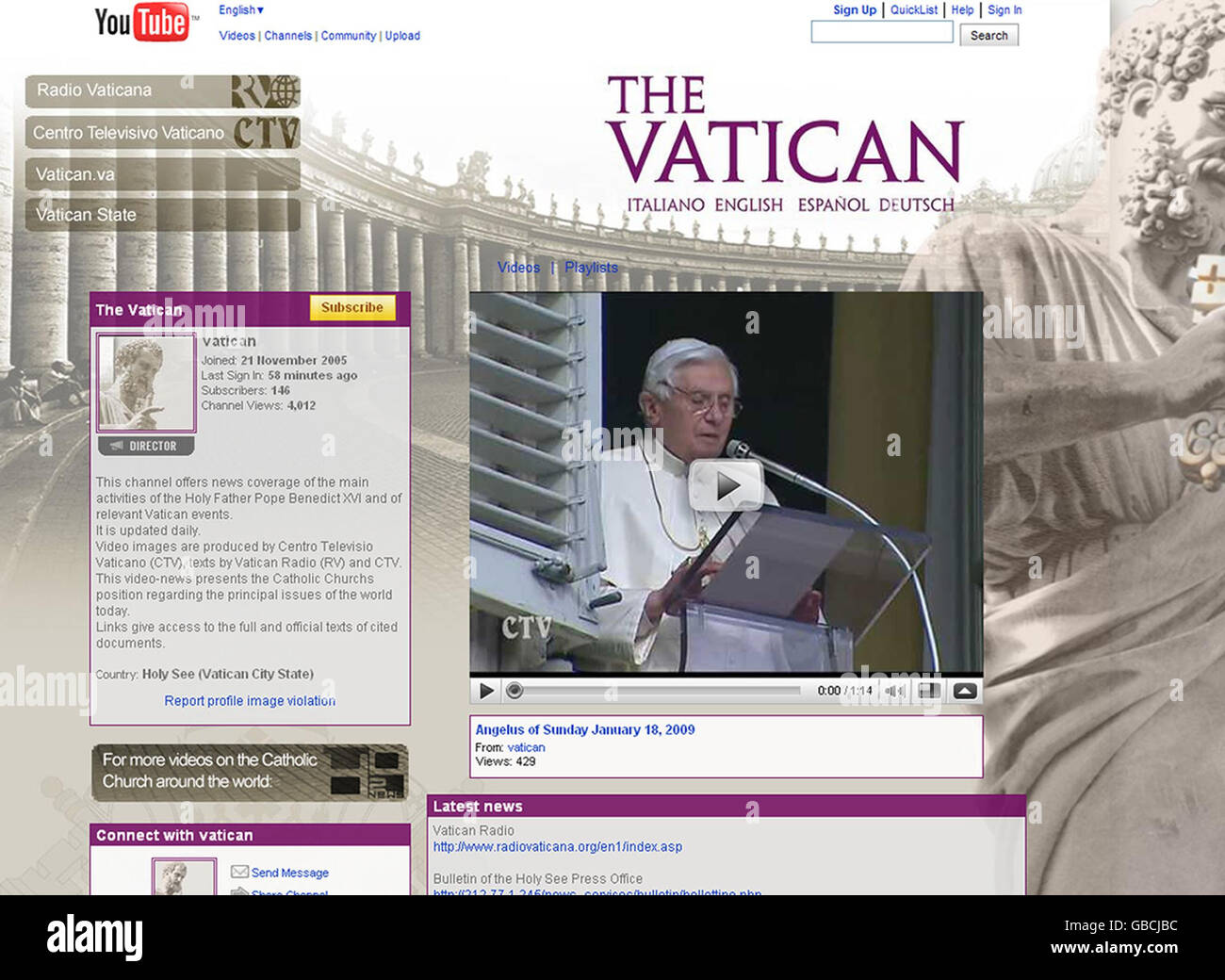
Task: Select ESPAÑOL language
Action: click(x=833, y=205)
